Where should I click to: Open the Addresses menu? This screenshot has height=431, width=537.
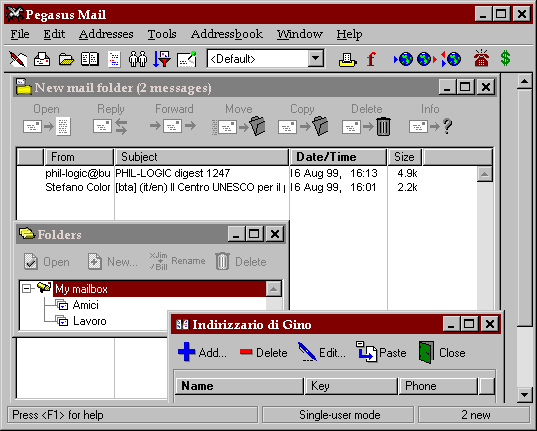tap(106, 34)
